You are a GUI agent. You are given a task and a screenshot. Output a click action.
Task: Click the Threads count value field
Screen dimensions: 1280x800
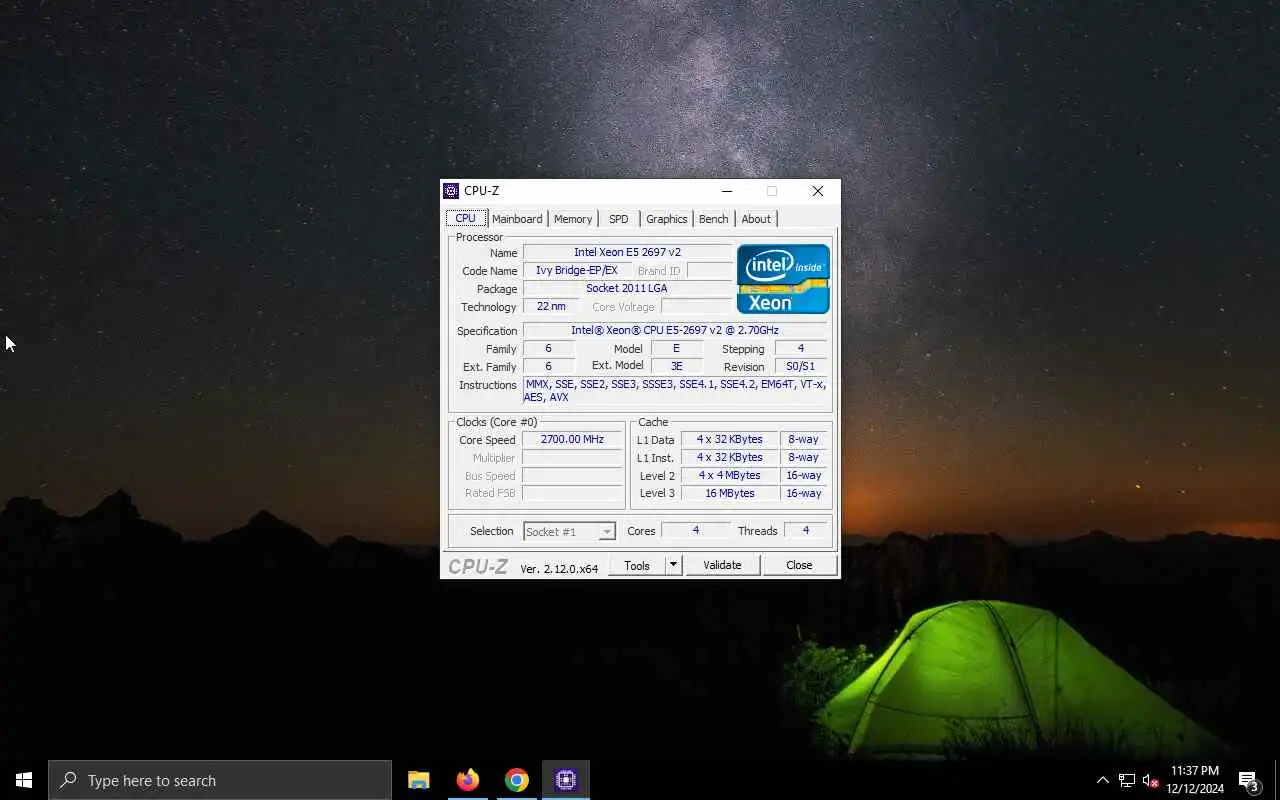[806, 531]
